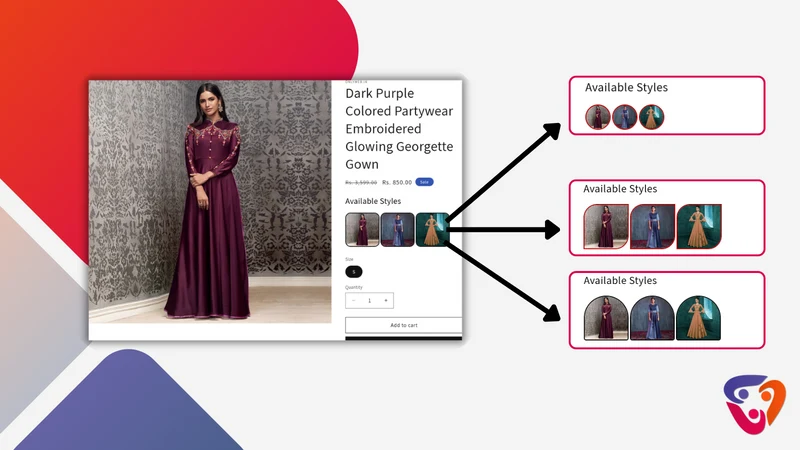Click the main product image of the purple gown
Image resolution: width=800 pixels, height=450 pixels.
point(210,202)
